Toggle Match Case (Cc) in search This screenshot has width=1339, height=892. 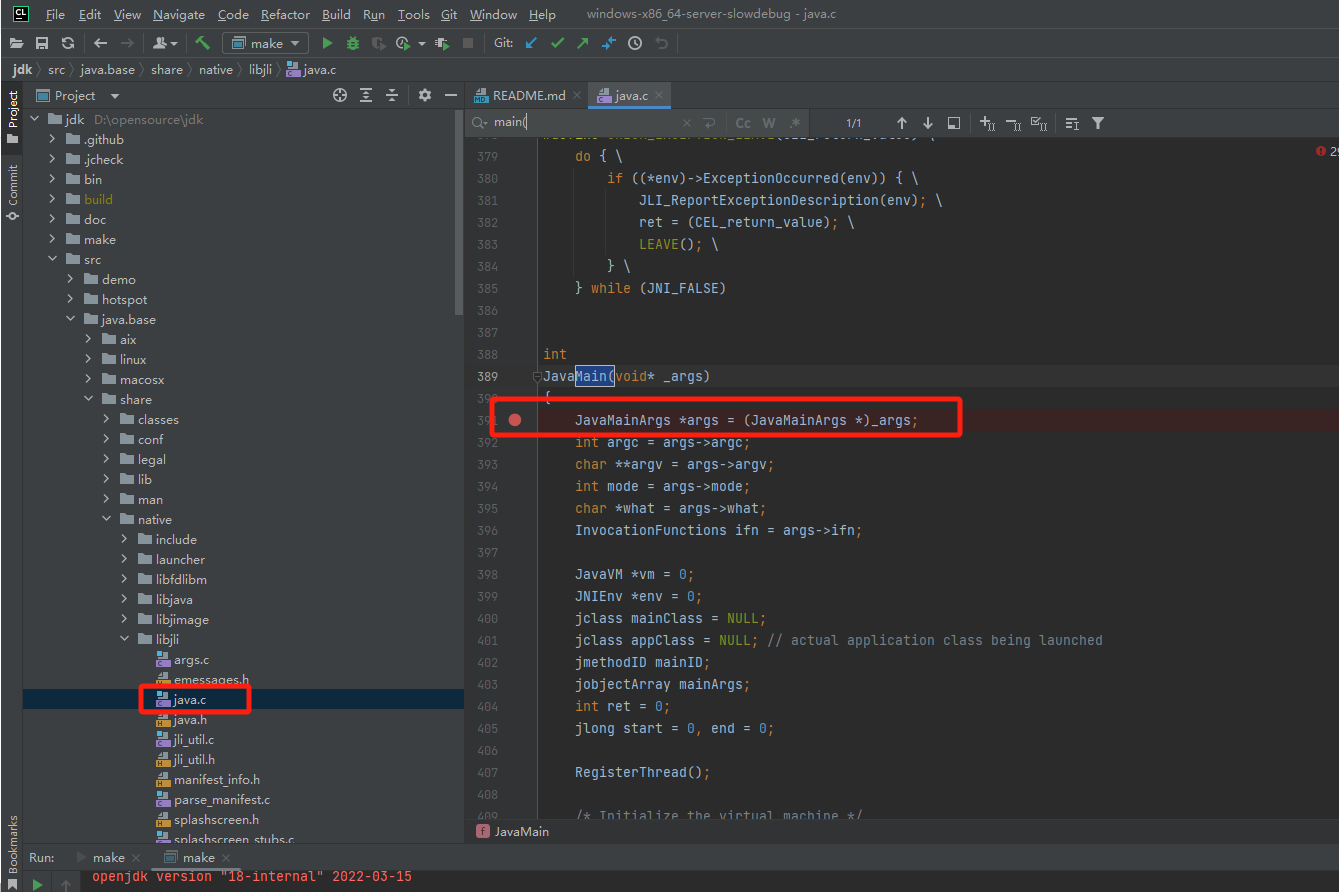[743, 123]
